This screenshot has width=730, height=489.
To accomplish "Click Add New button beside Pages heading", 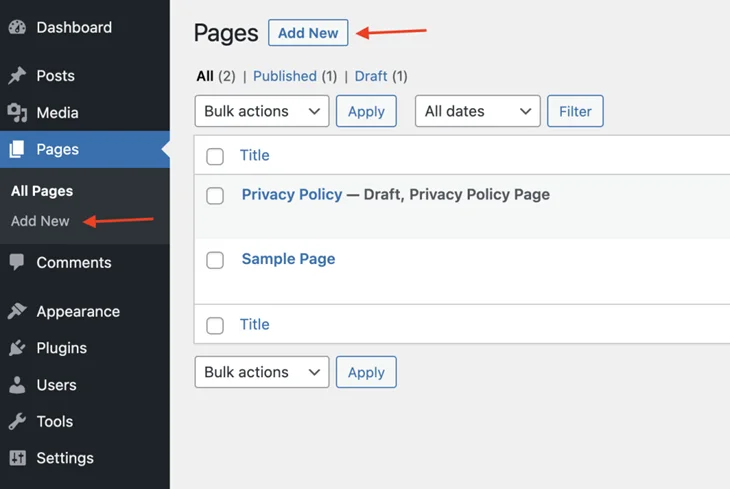I will pos(308,33).
